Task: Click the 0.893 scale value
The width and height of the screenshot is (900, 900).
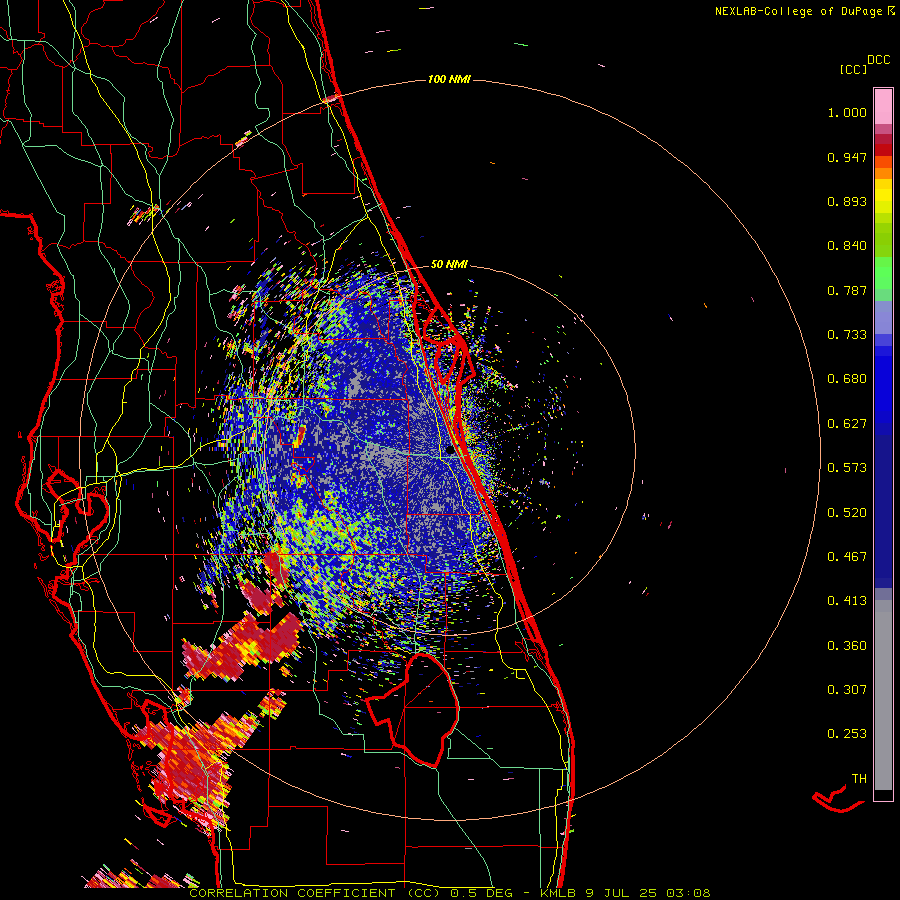Action: coord(847,201)
